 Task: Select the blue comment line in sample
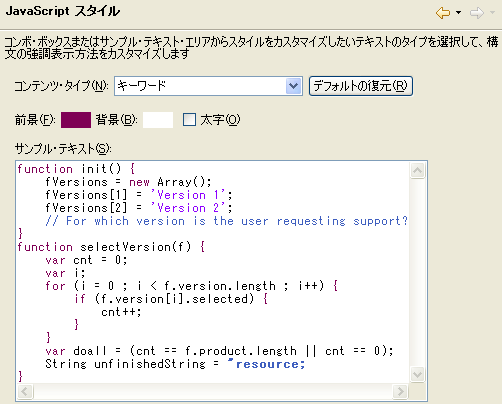[227, 221]
